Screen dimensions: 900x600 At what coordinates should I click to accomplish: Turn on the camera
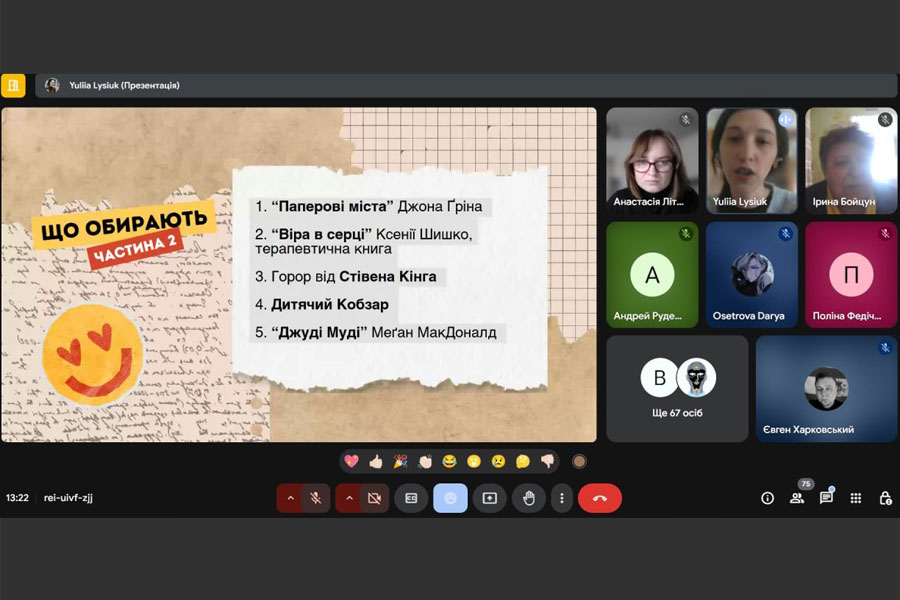[374, 498]
